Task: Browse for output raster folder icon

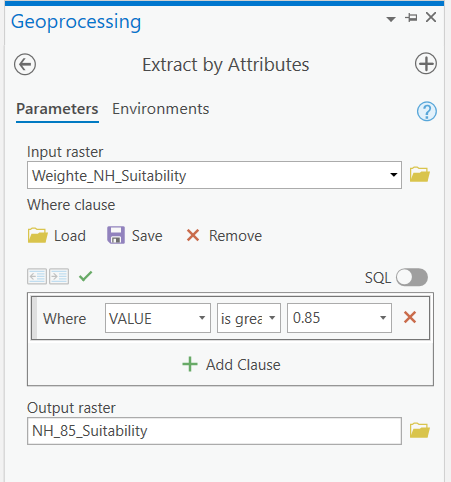Action: tap(420, 430)
